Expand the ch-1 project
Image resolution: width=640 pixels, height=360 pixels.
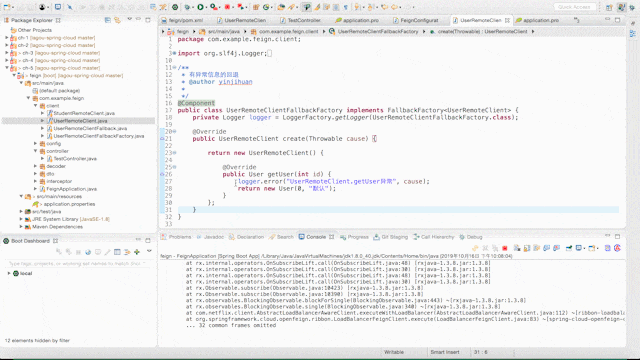pyautogui.click(x=7, y=38)
